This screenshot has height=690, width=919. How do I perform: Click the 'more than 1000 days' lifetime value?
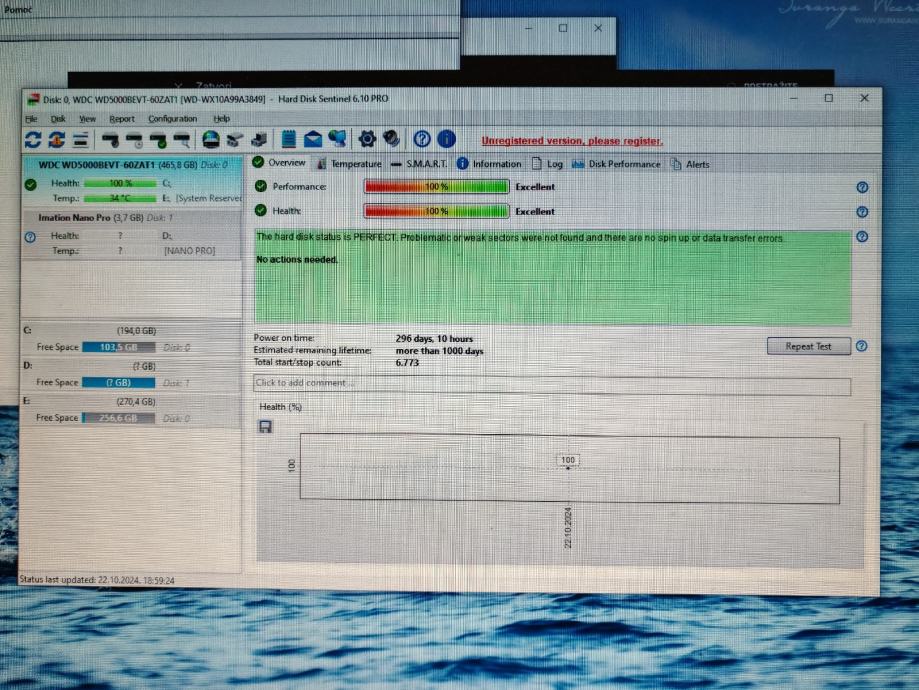pos(440,351)
